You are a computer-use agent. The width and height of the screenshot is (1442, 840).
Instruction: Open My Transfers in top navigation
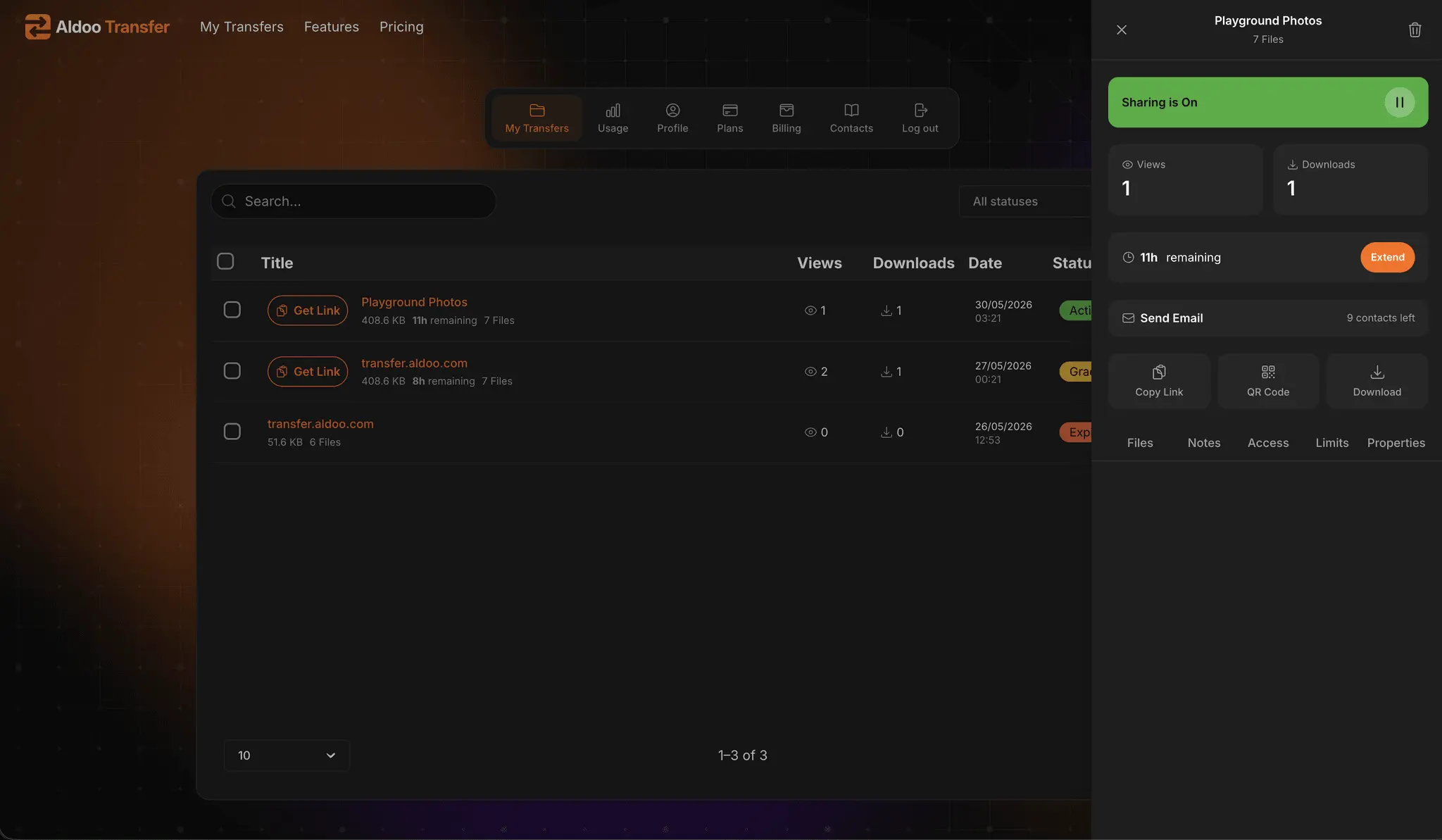pos(242,27)
